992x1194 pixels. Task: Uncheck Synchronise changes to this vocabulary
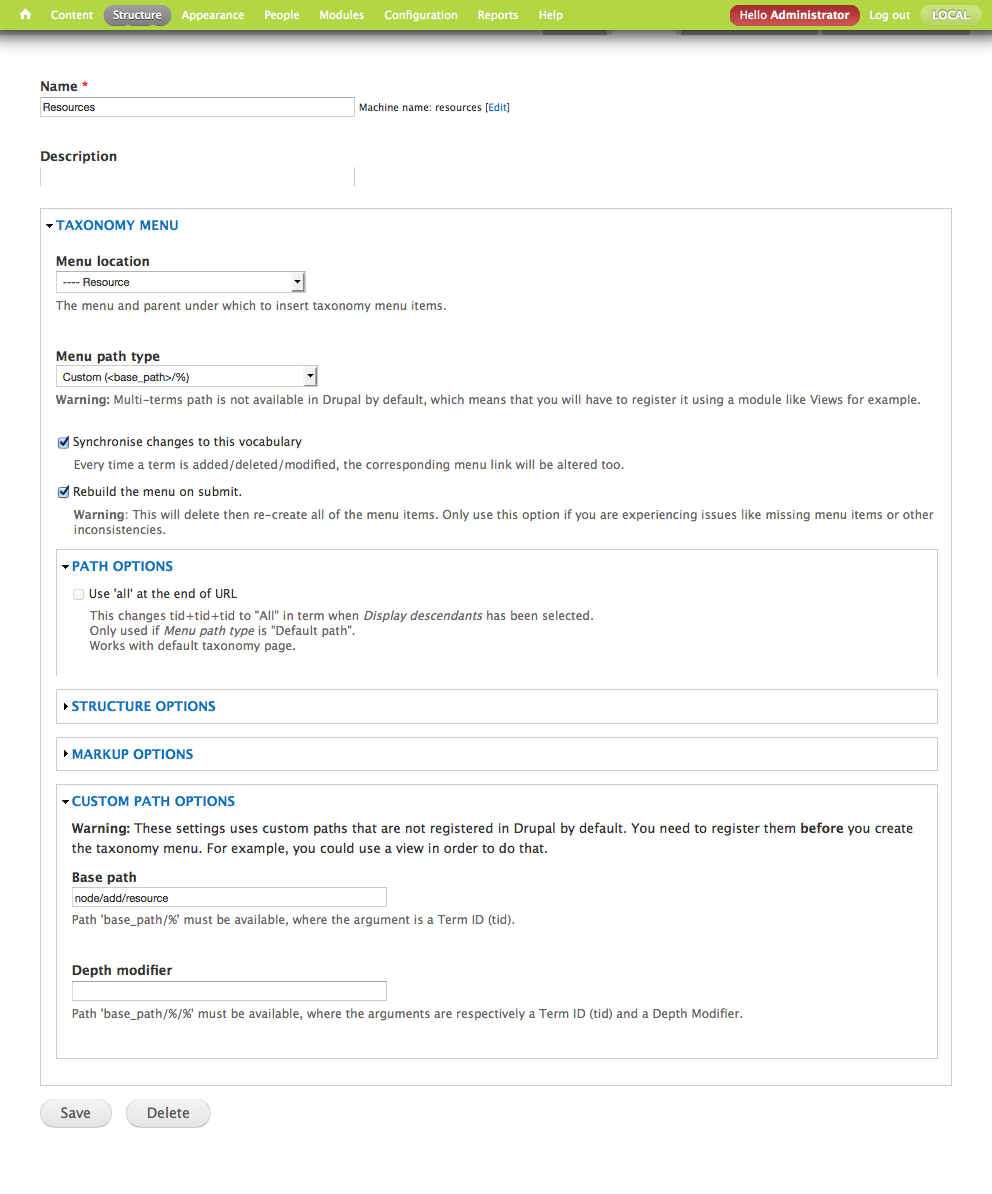click(x=64, y=441)
